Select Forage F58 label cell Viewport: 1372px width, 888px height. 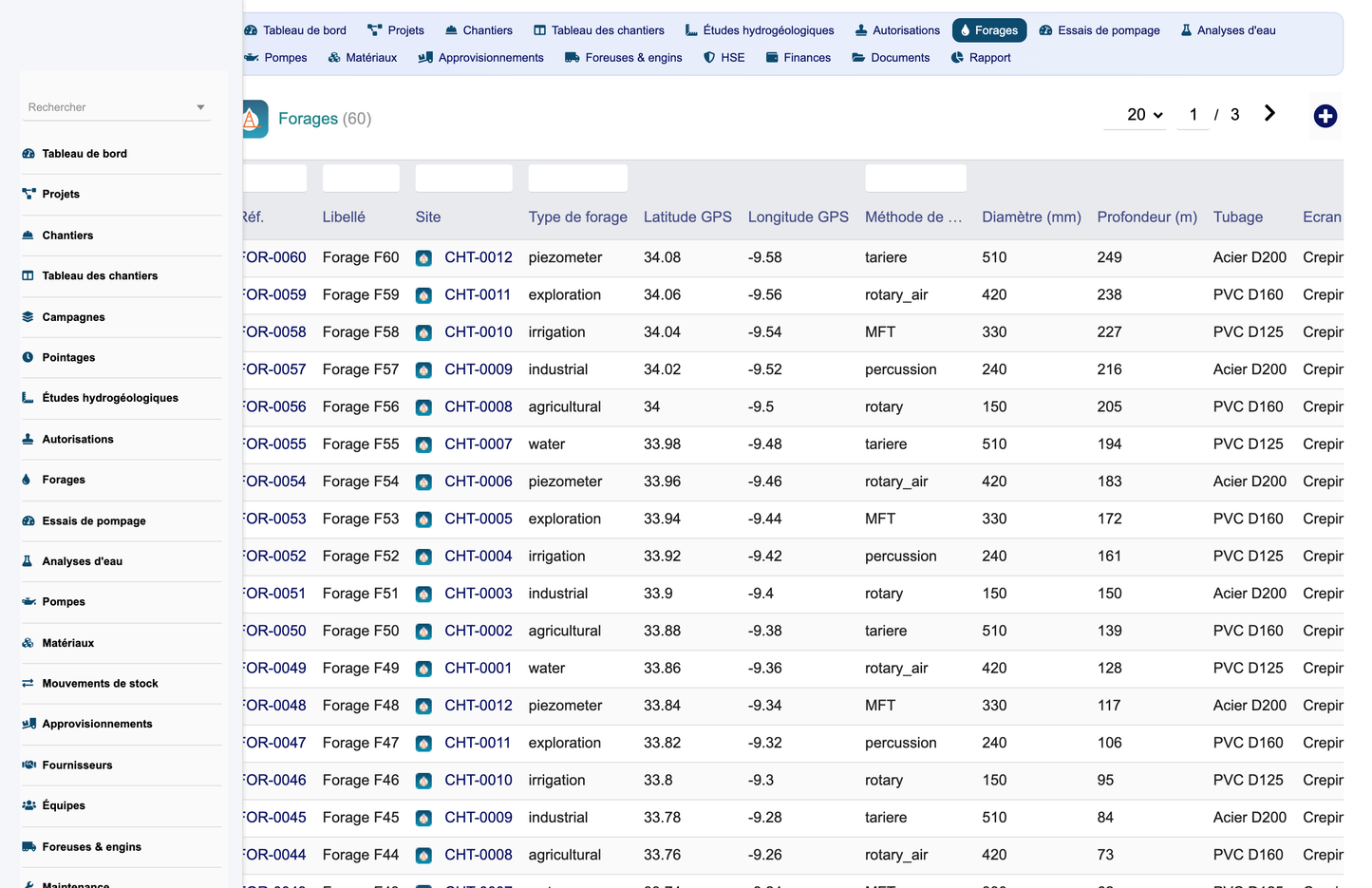[361, 332]
